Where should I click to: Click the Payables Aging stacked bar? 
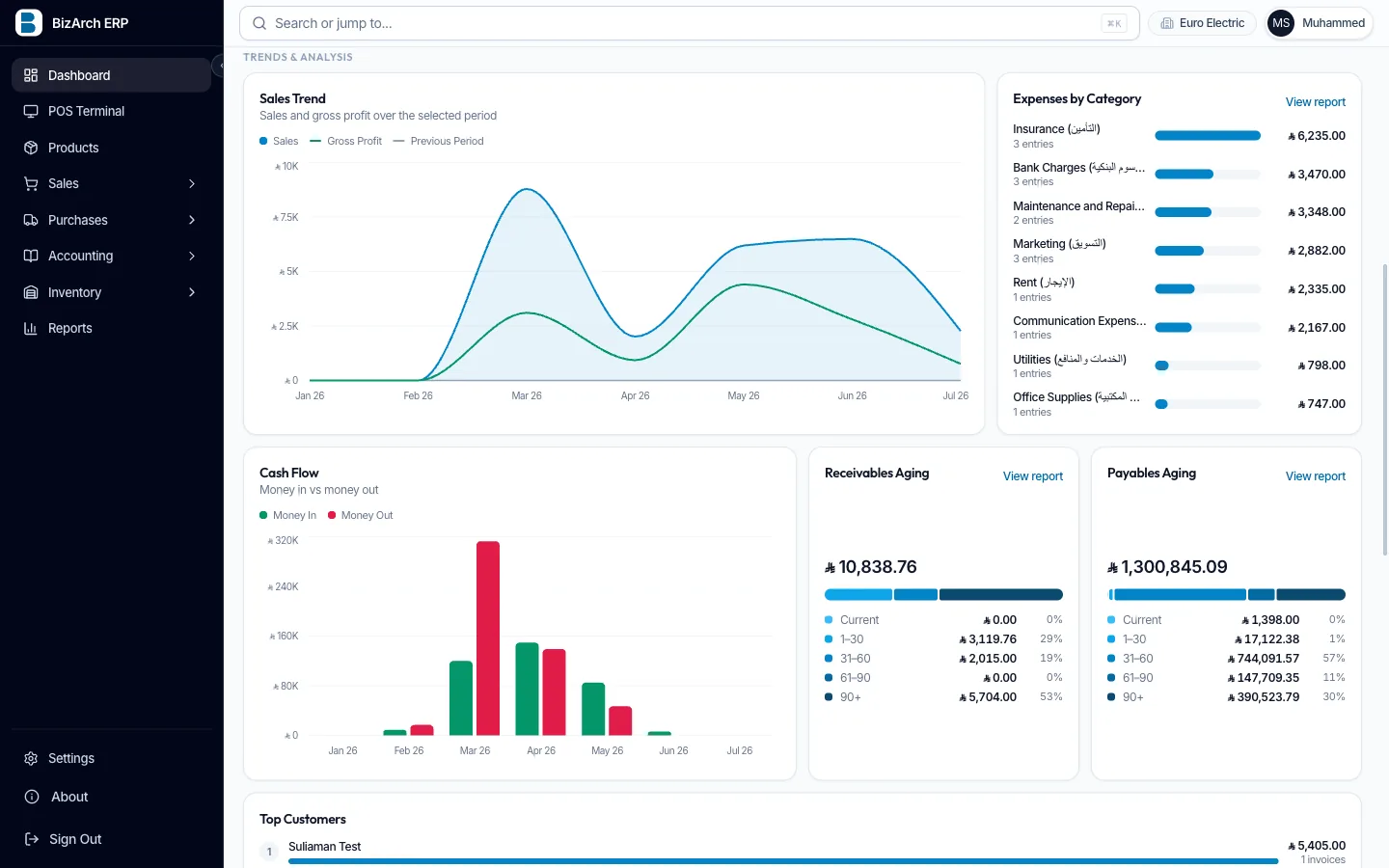(1226, 595)
